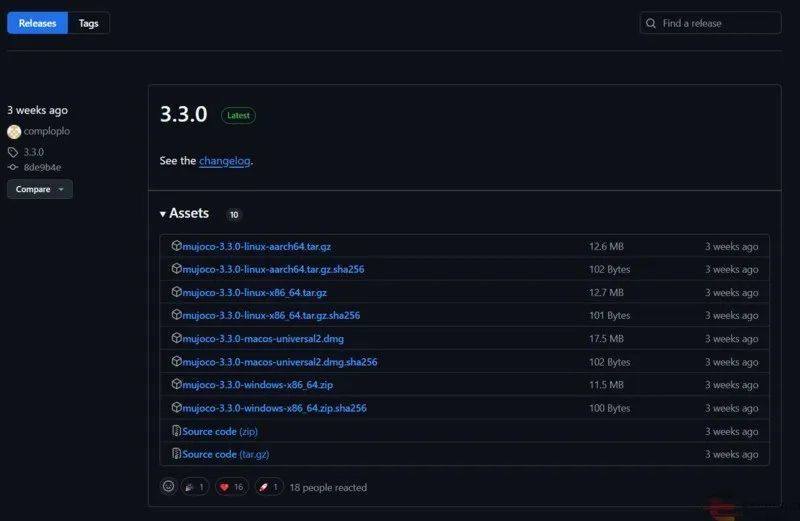
Task: Toggle the heart reaction with 16
Action: pos(232,487)
